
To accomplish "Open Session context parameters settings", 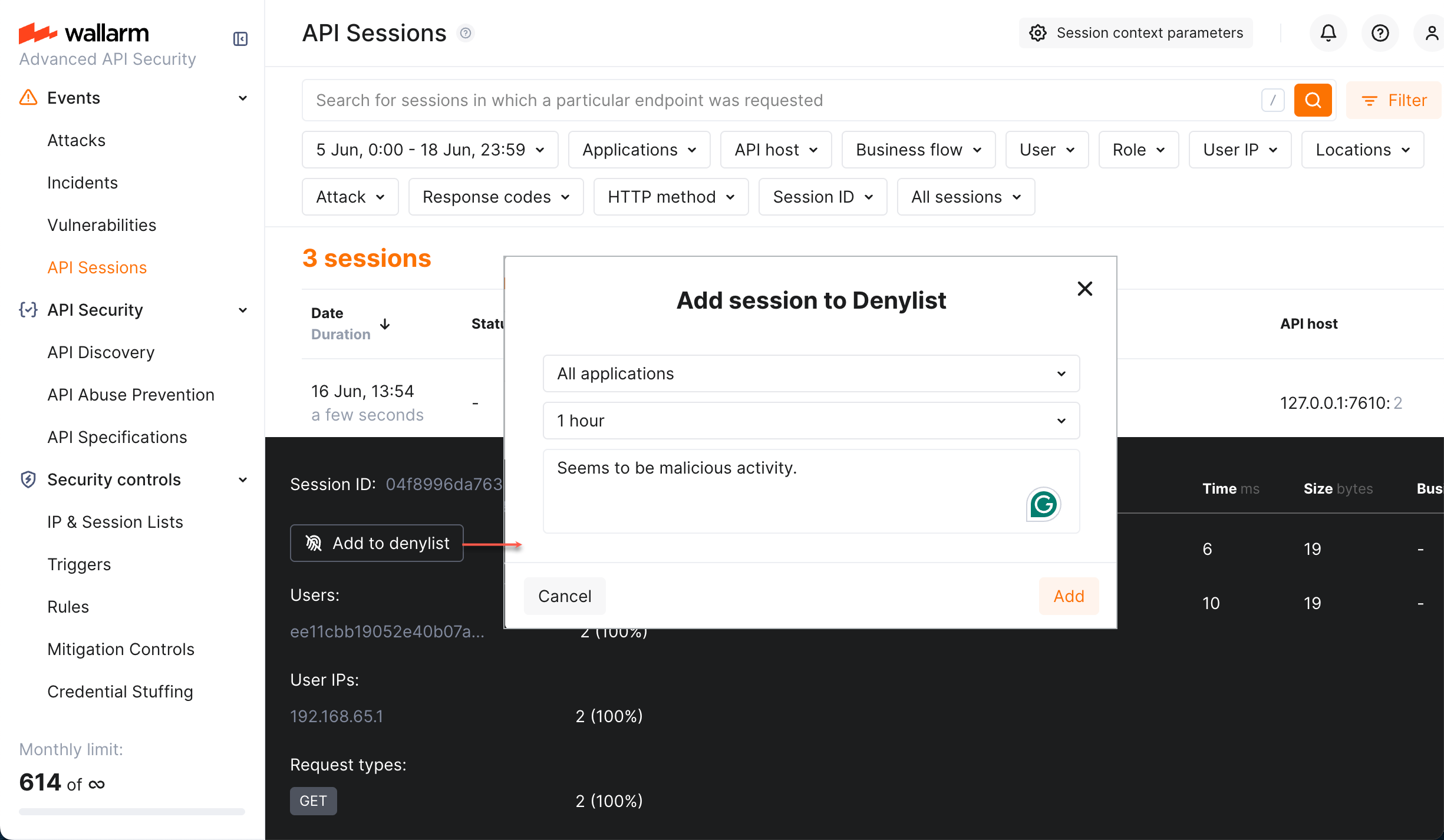I will [1135, 32].
